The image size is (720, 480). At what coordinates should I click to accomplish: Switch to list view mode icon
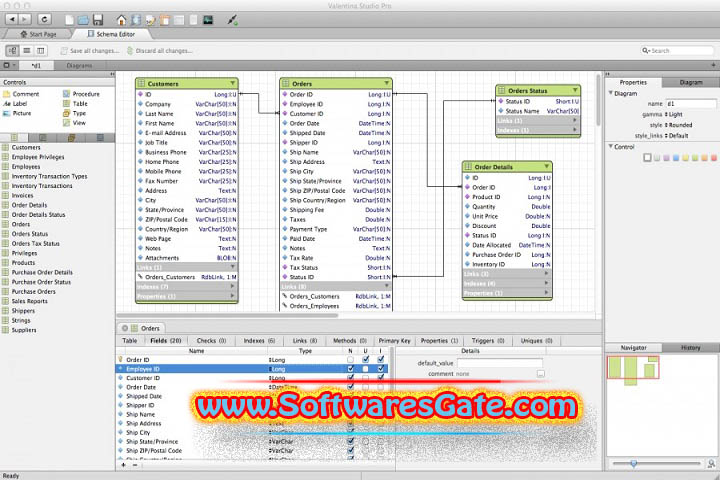click(27, 51)
